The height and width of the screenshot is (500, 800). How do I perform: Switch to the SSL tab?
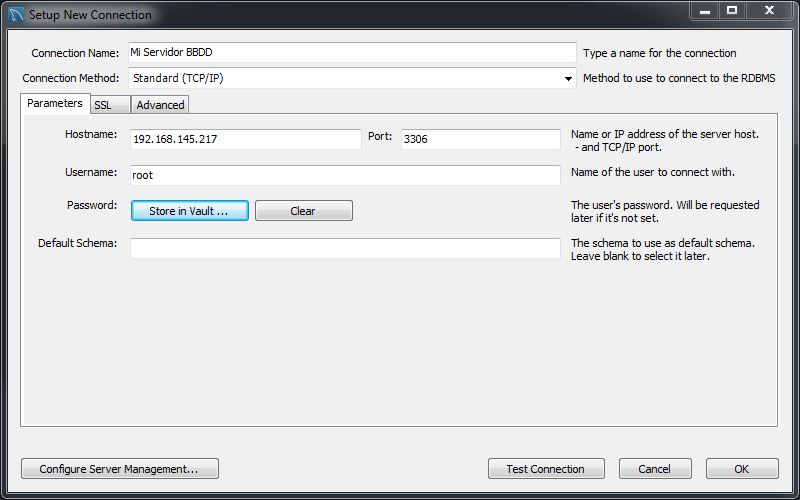point(103,105)
